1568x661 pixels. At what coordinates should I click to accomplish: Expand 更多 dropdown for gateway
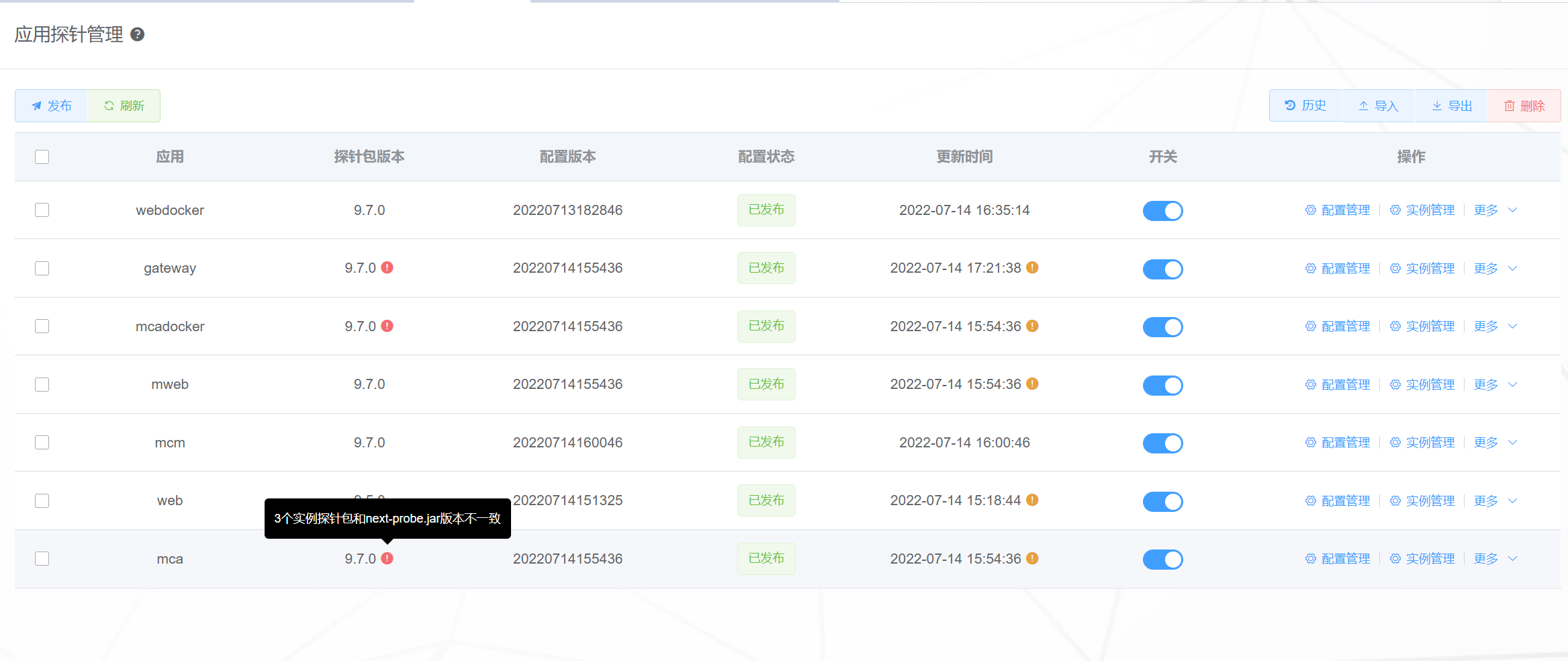(1495, 269)
